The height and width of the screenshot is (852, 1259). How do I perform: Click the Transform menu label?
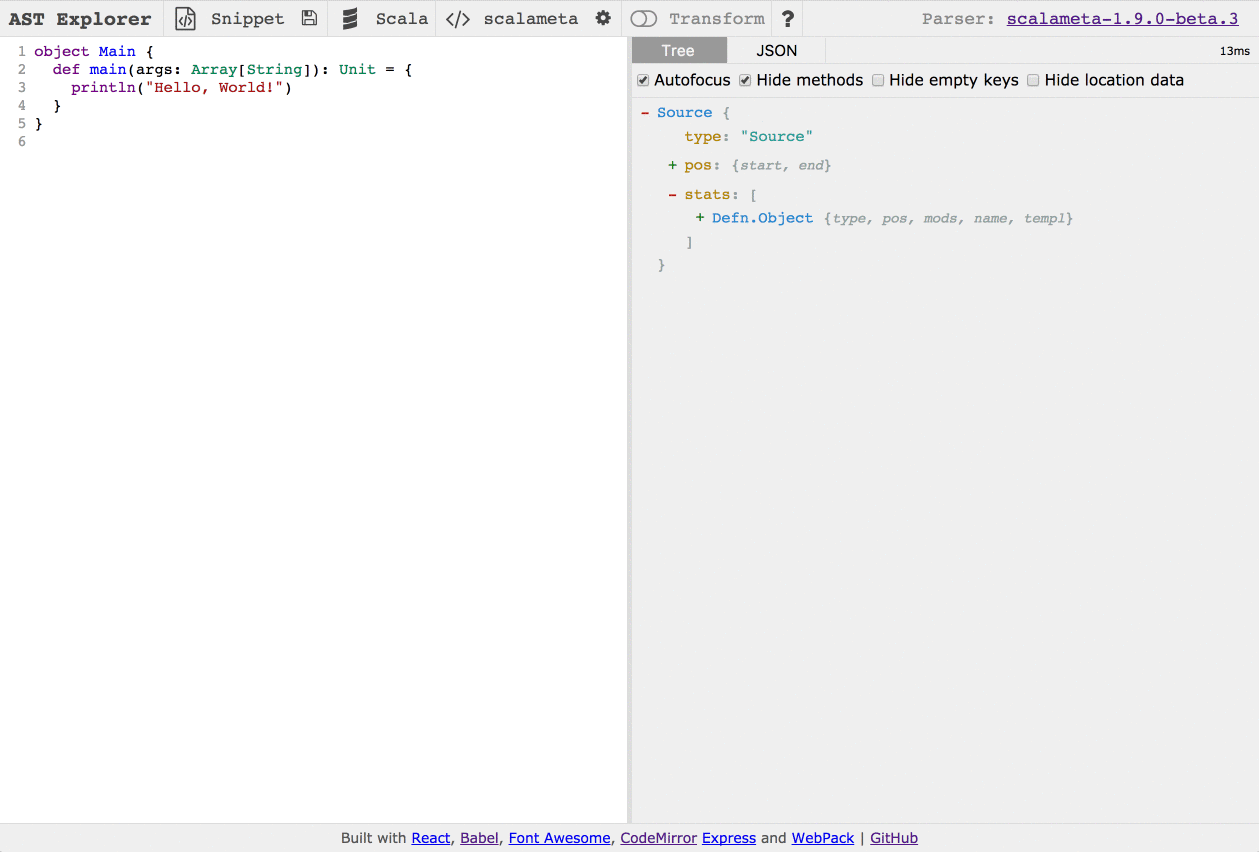coord(717,18)
